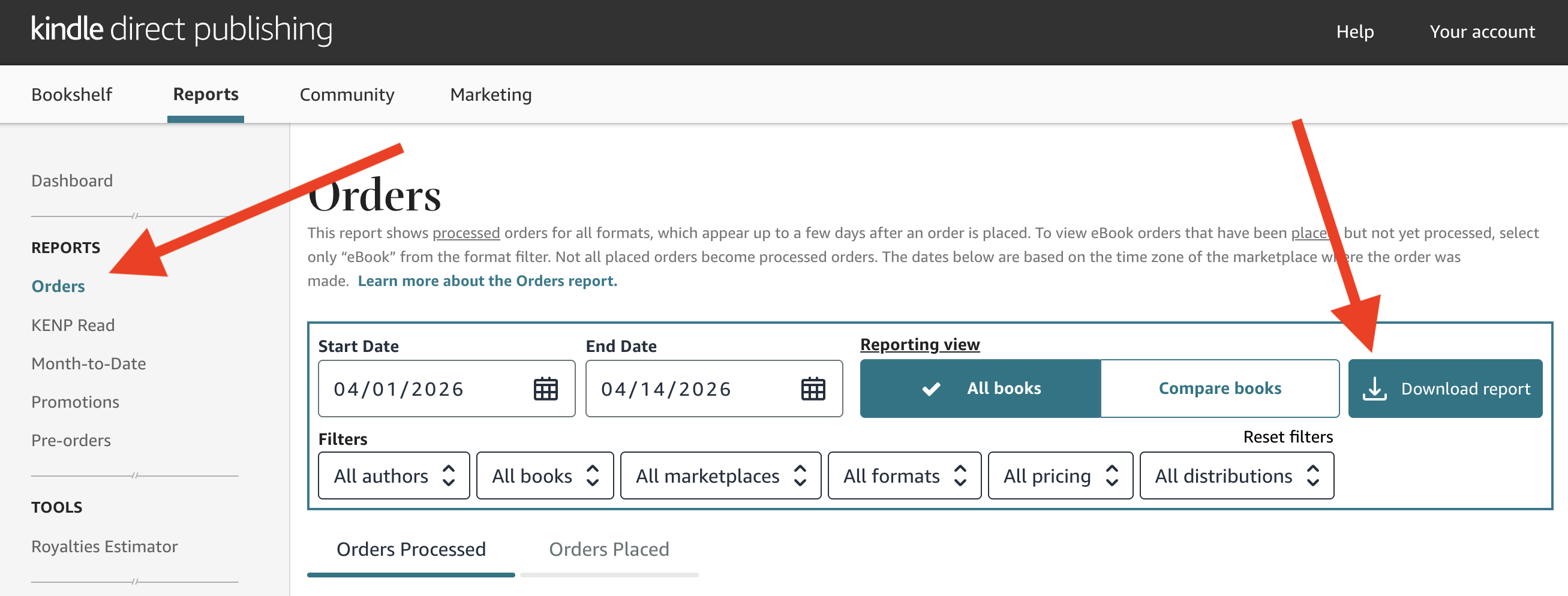Select the All books reporting view

point(980,388)
